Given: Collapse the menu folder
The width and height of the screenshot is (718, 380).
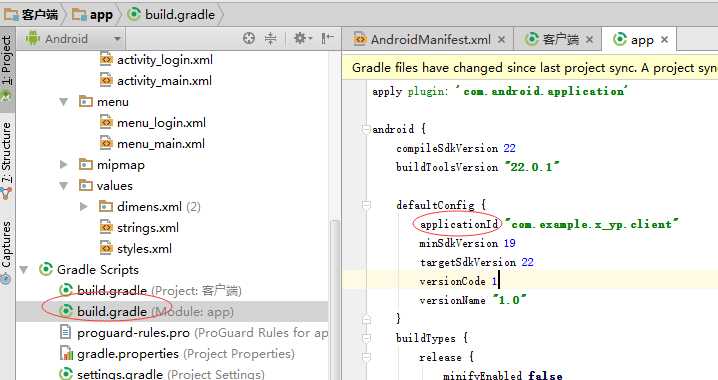Looking at the screenshot, I should click(x=64, y=102).
